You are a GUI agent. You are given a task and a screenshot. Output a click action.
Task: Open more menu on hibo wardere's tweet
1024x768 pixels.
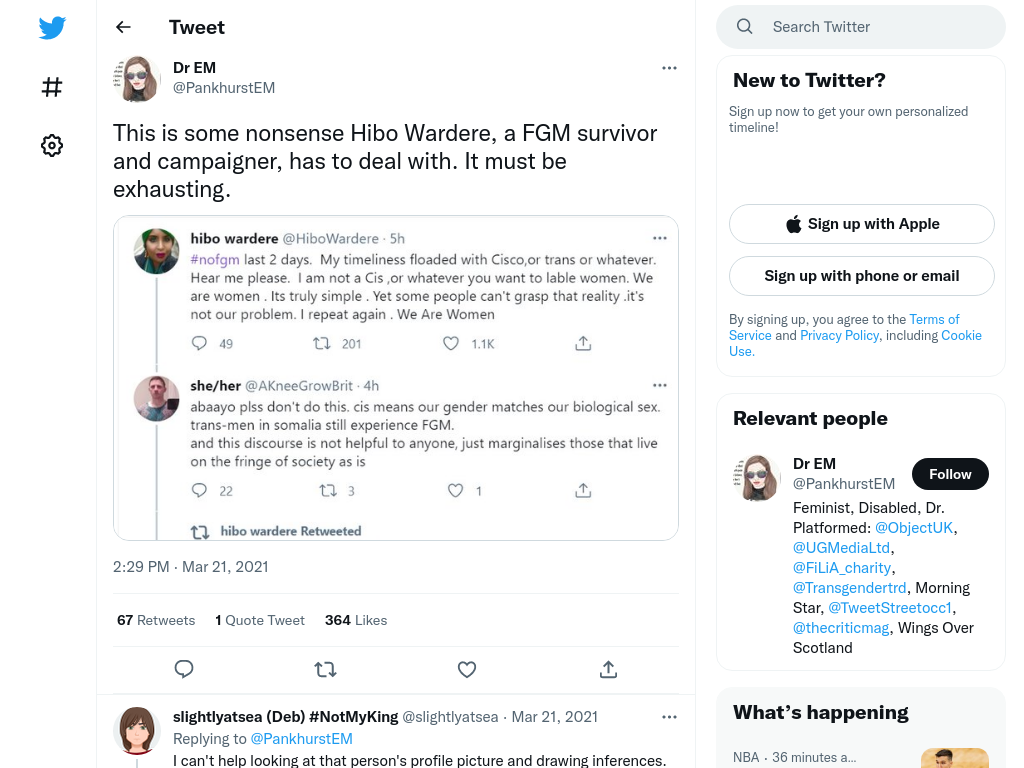[x=660, y=238]
